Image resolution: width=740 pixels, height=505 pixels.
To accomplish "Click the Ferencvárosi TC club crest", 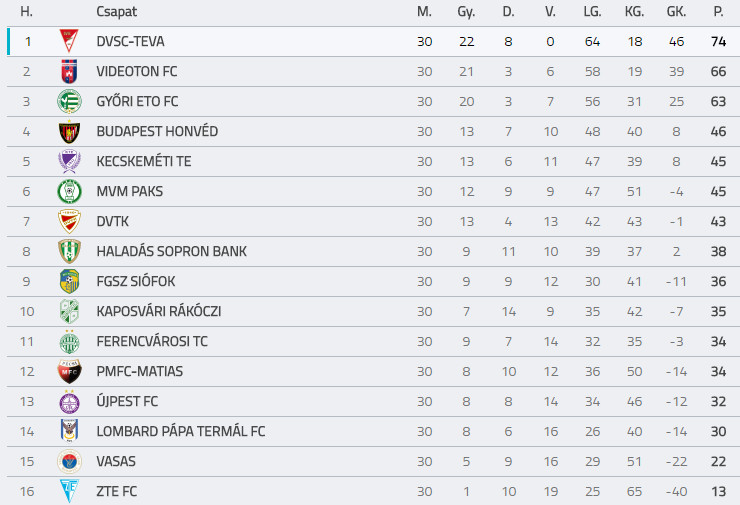I will coord(68,342).
